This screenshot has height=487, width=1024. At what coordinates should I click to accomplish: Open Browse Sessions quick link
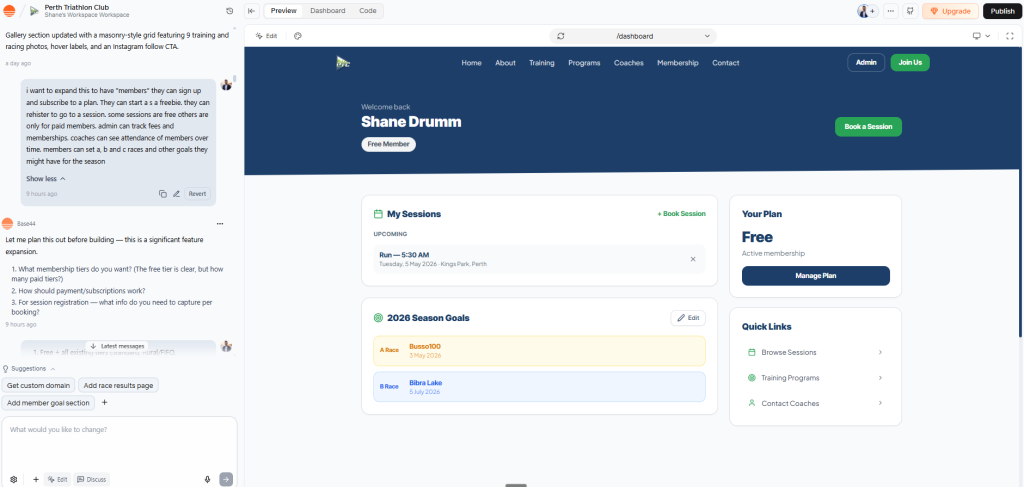tap(815, 353)
